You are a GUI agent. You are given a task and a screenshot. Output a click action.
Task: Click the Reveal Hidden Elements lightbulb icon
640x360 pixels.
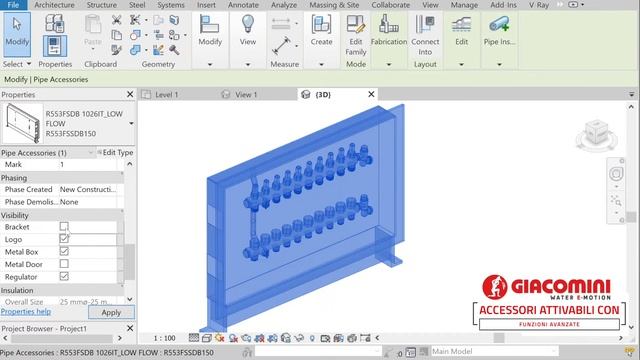tap(312, 338)
